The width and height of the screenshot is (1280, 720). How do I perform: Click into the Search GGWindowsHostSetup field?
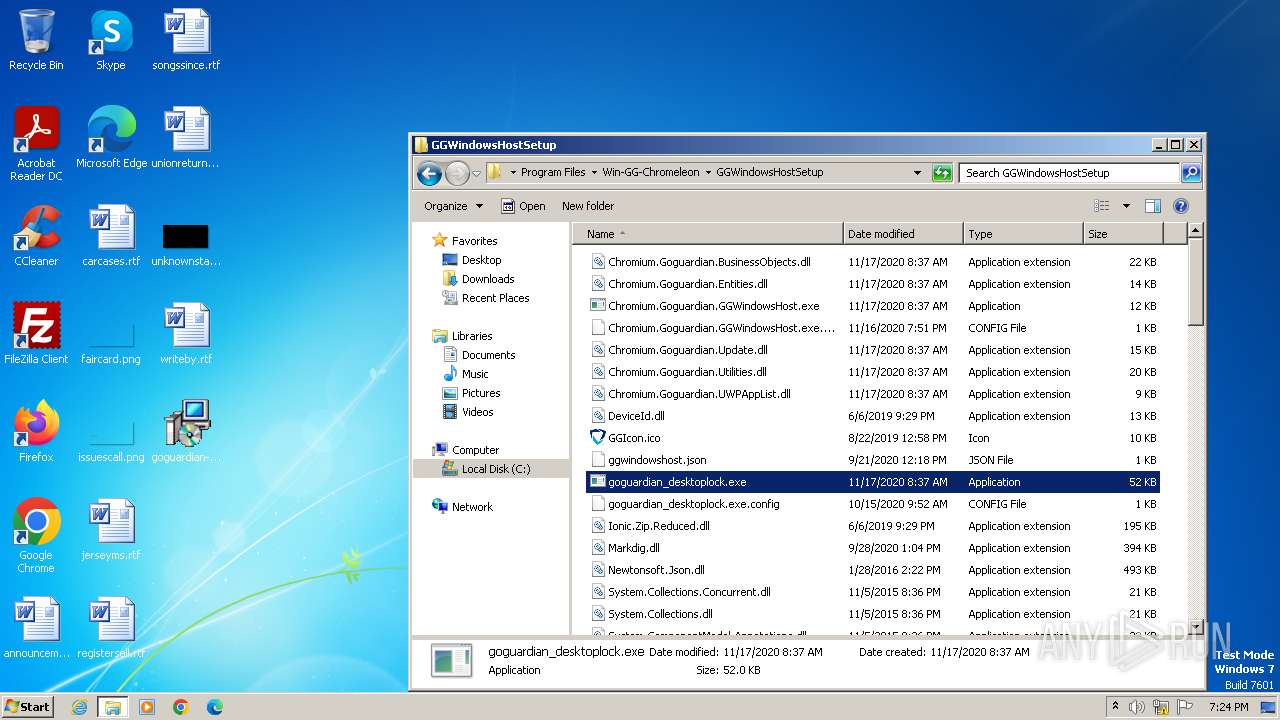[x=1070, y=173]
